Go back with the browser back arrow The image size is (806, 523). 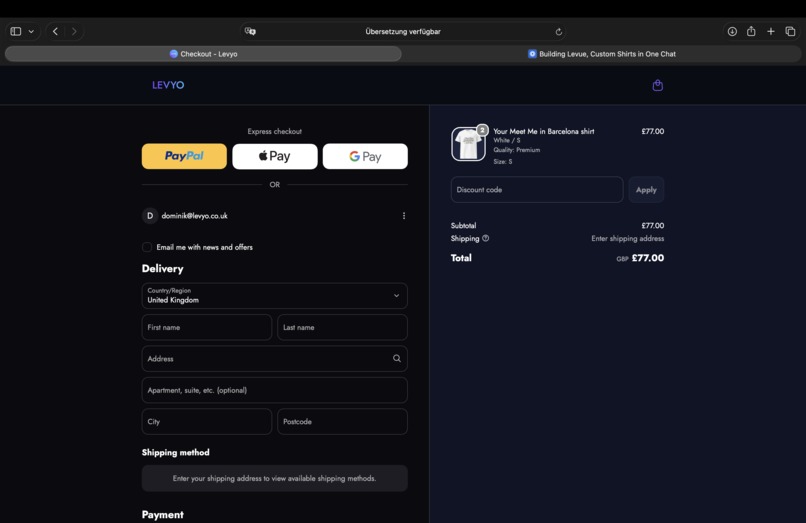click(56, 31)
